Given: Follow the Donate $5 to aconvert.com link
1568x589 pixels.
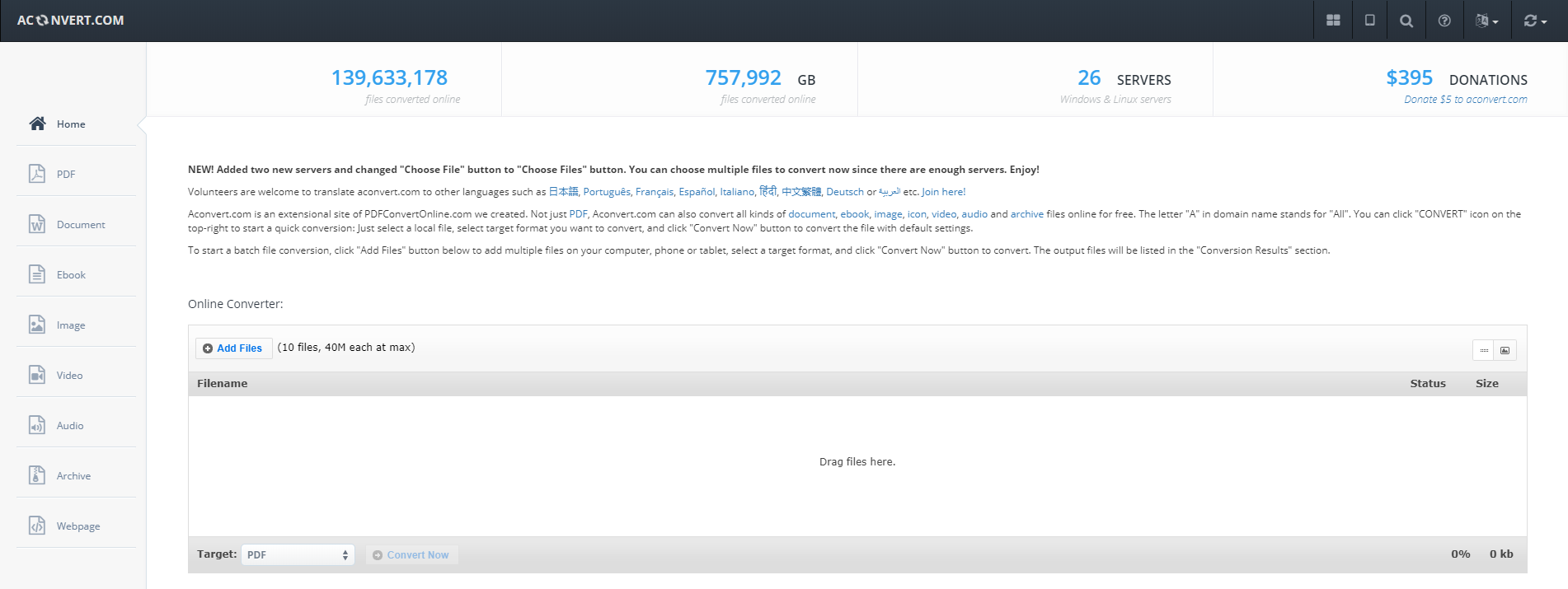Looking at the screenshot, I should 1466,99.
